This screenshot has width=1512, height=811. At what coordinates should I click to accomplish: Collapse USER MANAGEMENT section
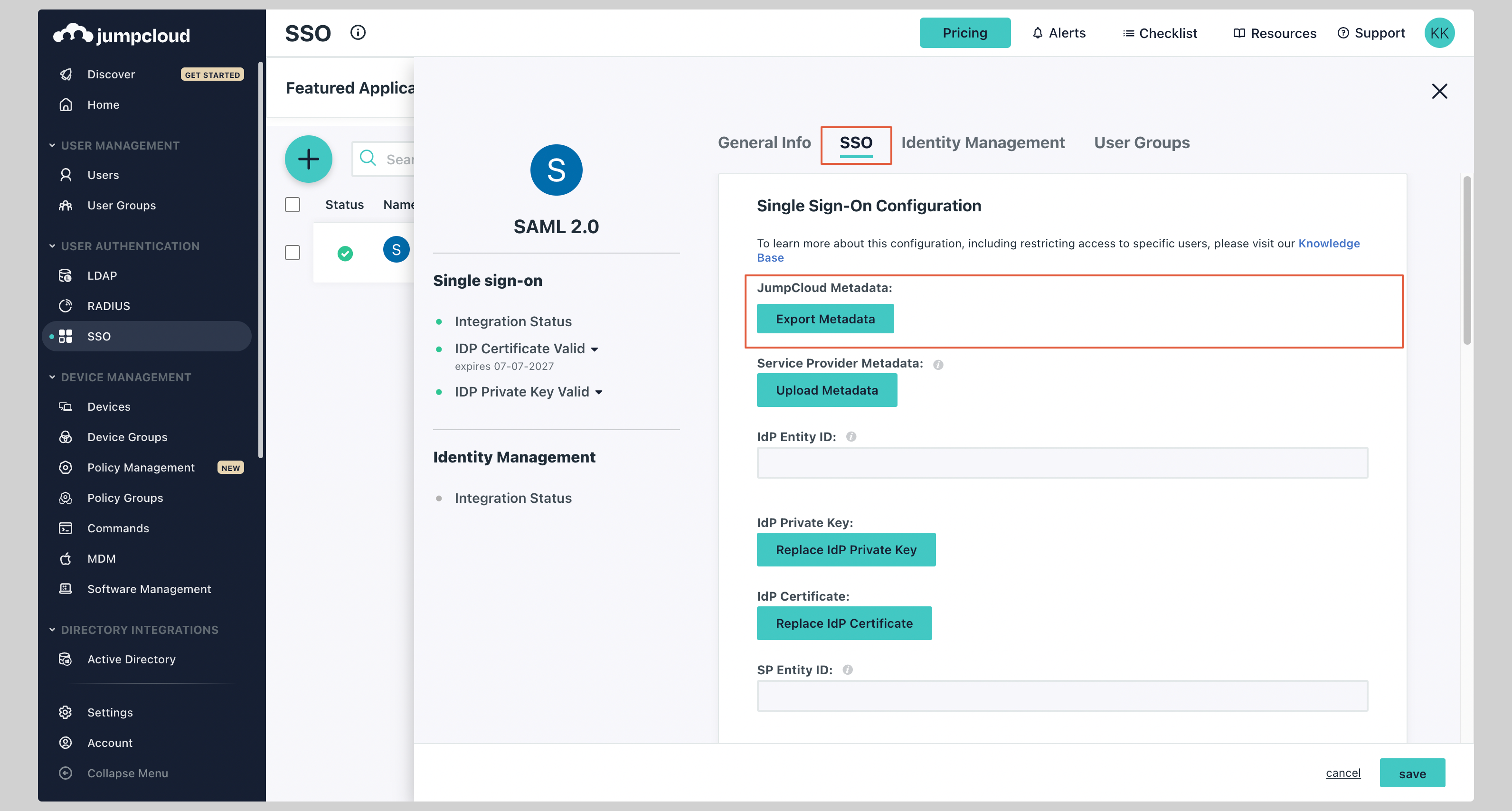coord(52,145)
